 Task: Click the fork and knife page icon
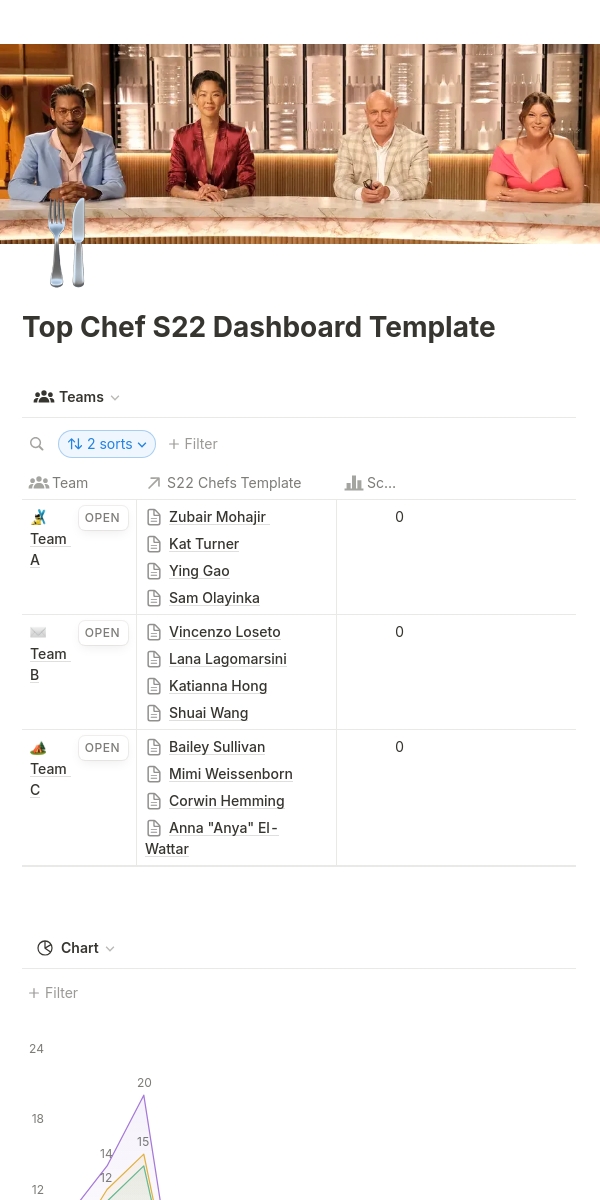pos(67,243)
